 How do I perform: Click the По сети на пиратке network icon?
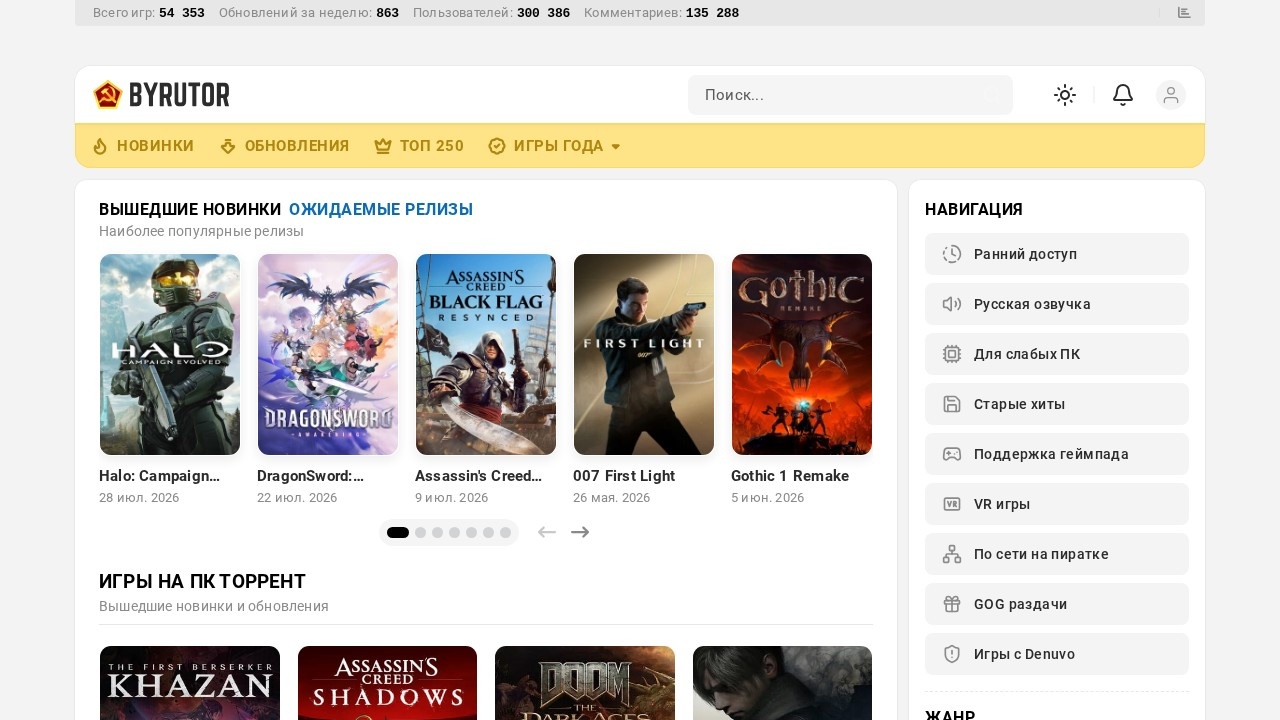point(952,554)
